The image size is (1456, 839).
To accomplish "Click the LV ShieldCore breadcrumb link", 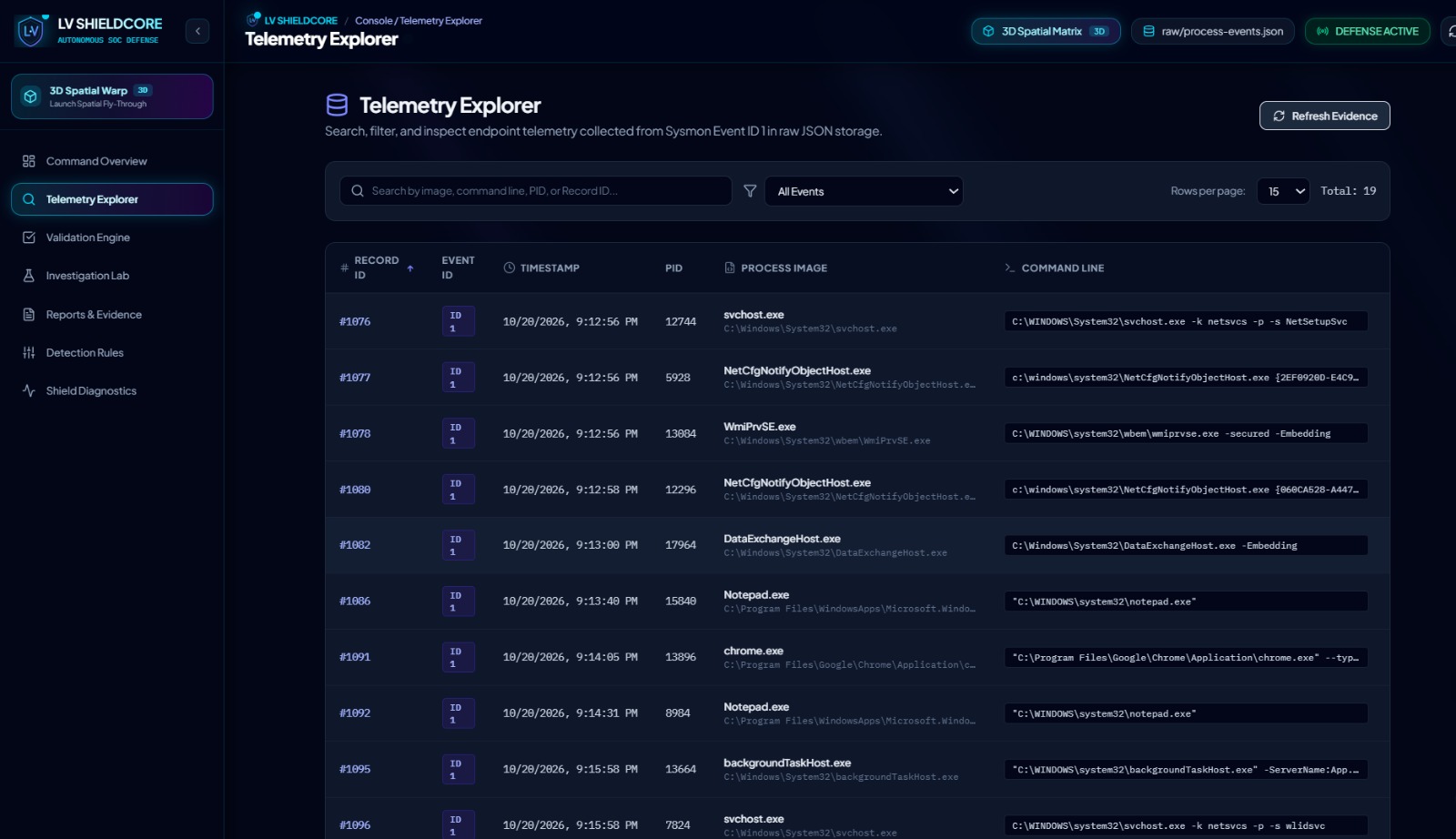I will coord(300,20).
